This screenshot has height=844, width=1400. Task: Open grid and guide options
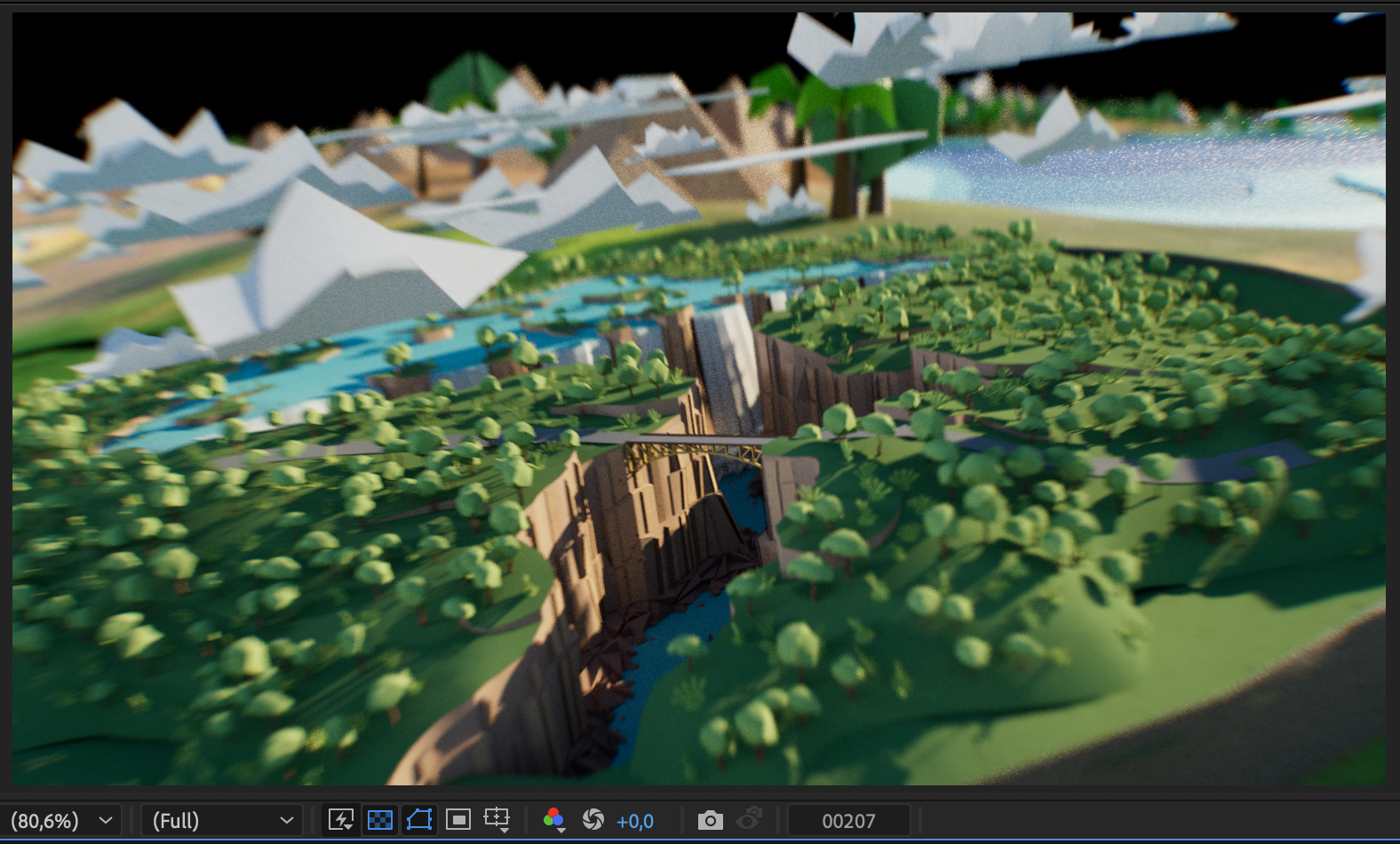(x=497, y=819)
